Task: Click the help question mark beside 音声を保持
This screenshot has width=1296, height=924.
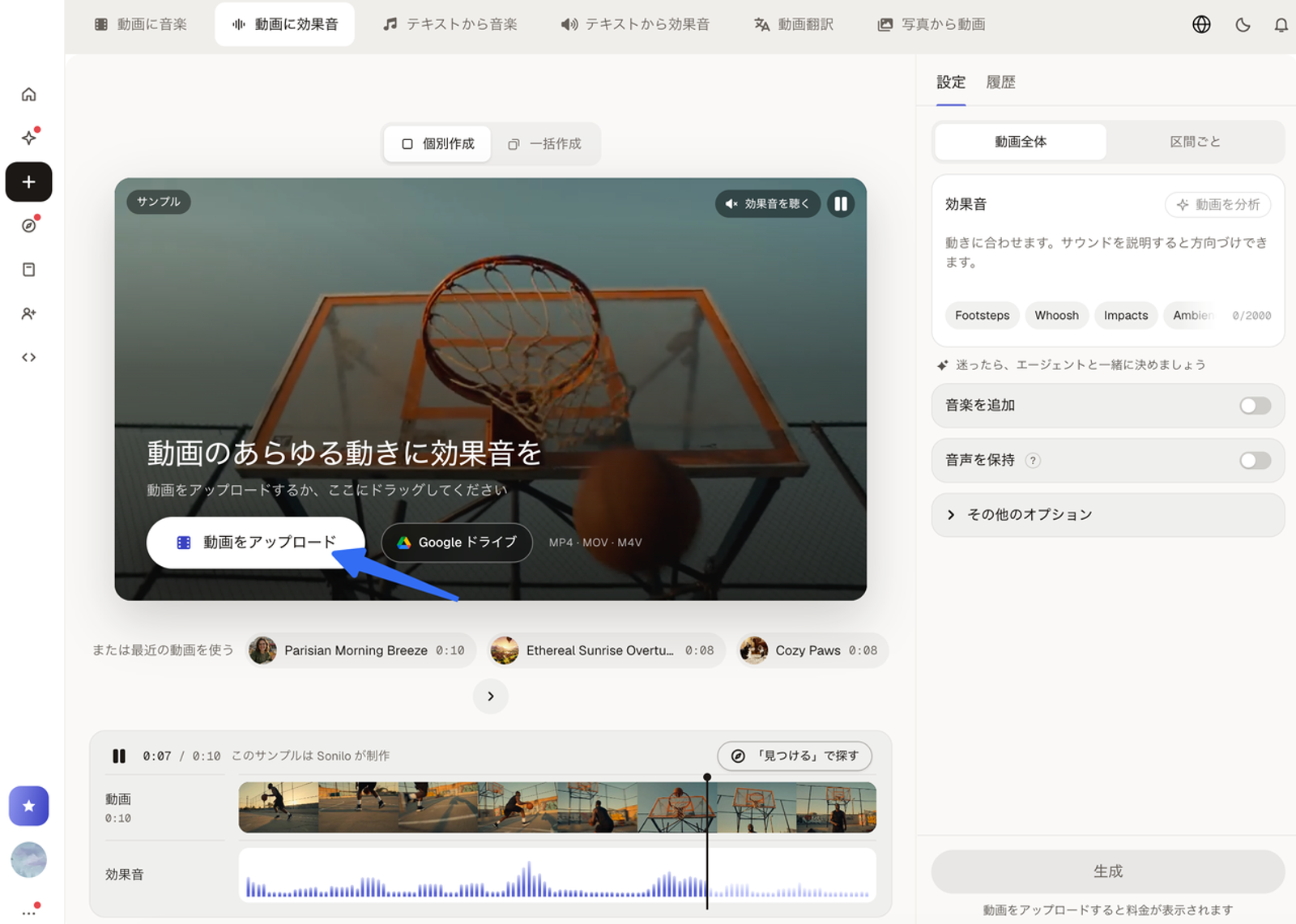Action: 1033,461
